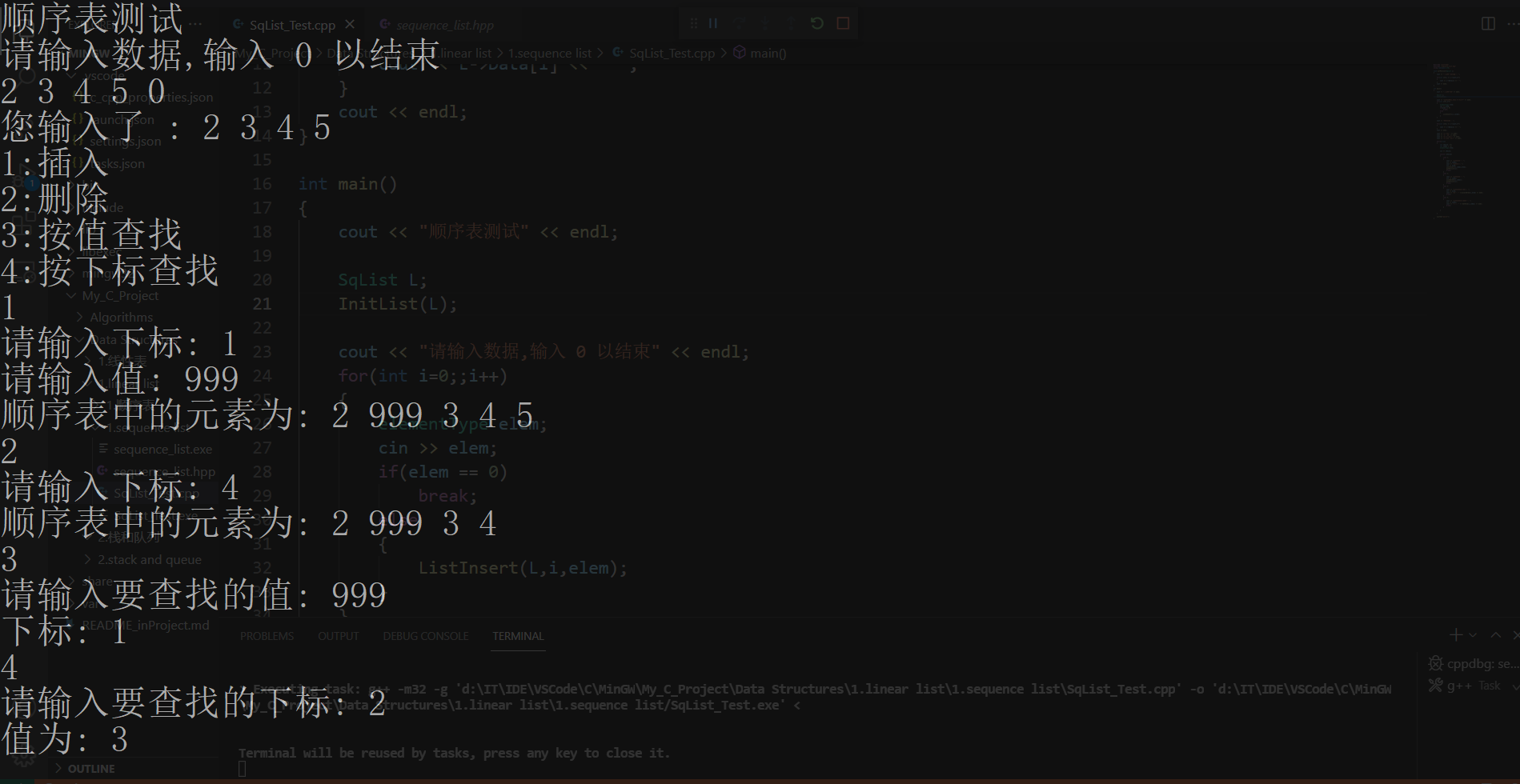This screenshot has width=1520, height=784.
Task: Select the Step Out debug icon
Action: click(x=792, y=23)
